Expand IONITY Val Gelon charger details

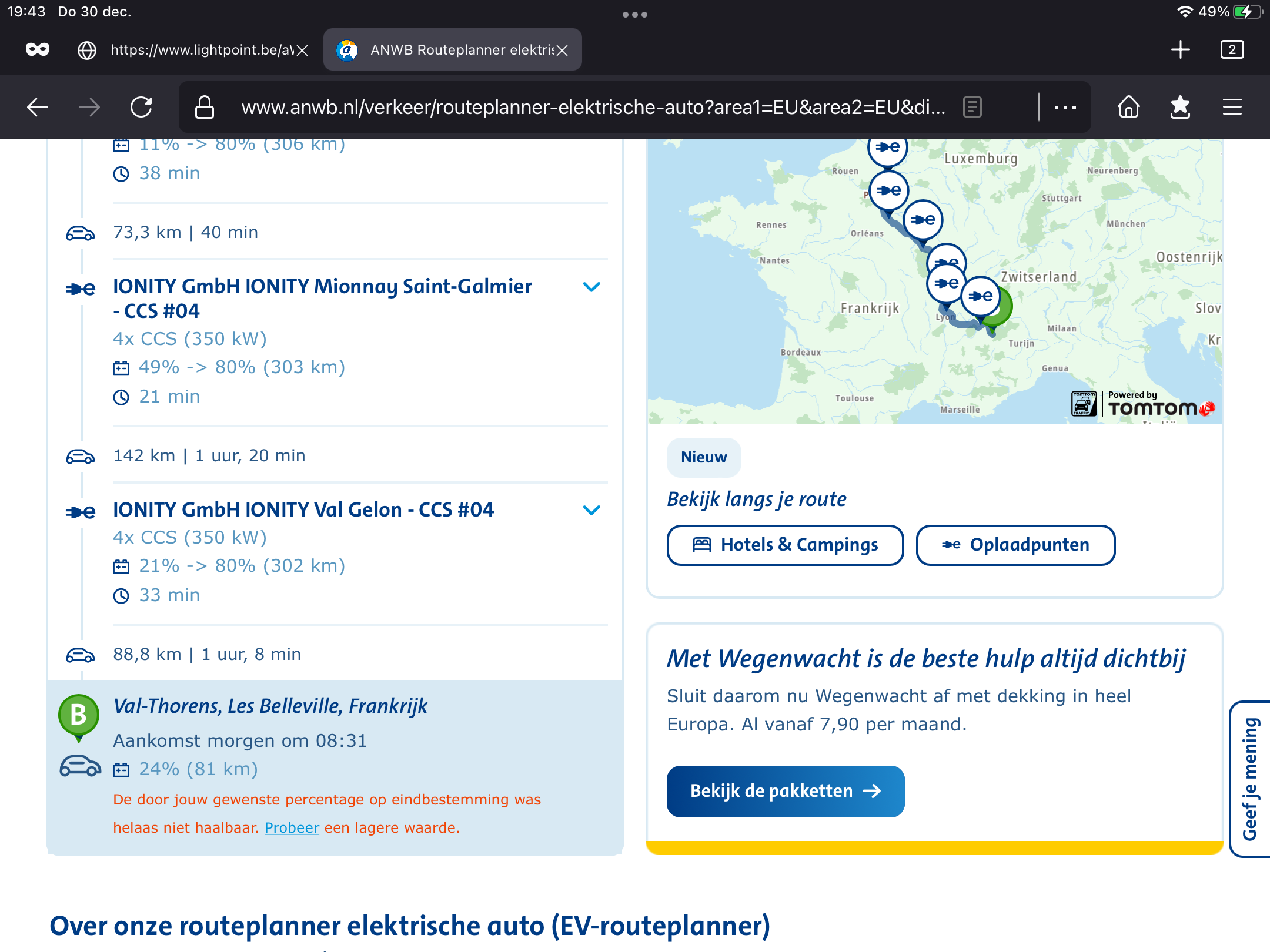(x=591, y=510)
